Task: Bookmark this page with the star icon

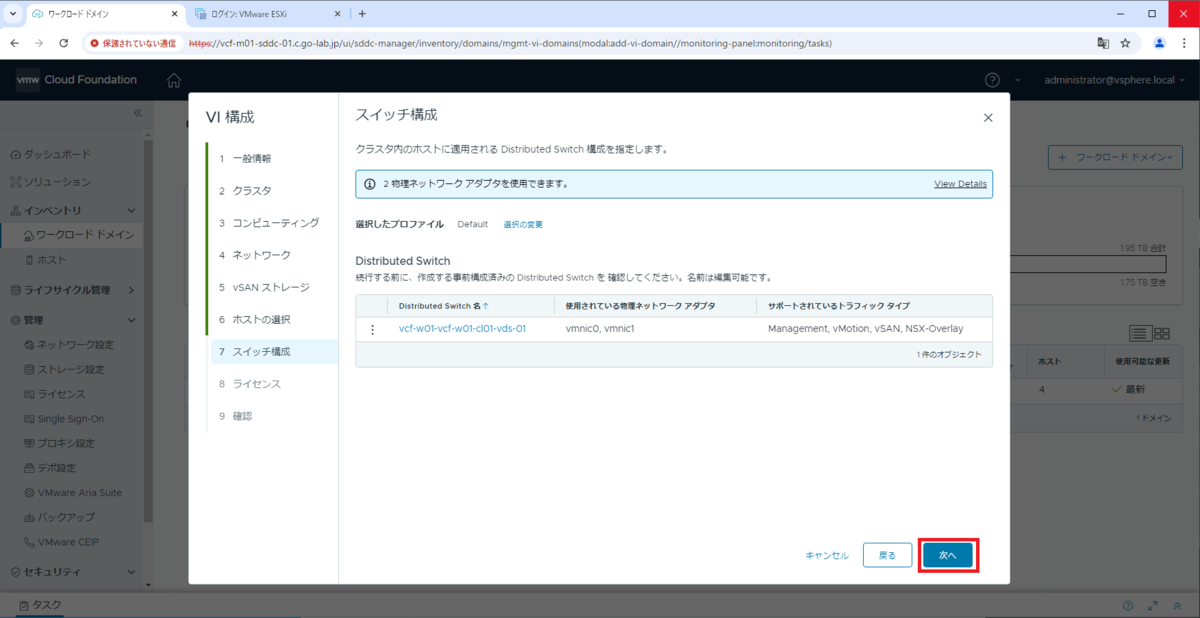Action: [x=1125, y=43]
